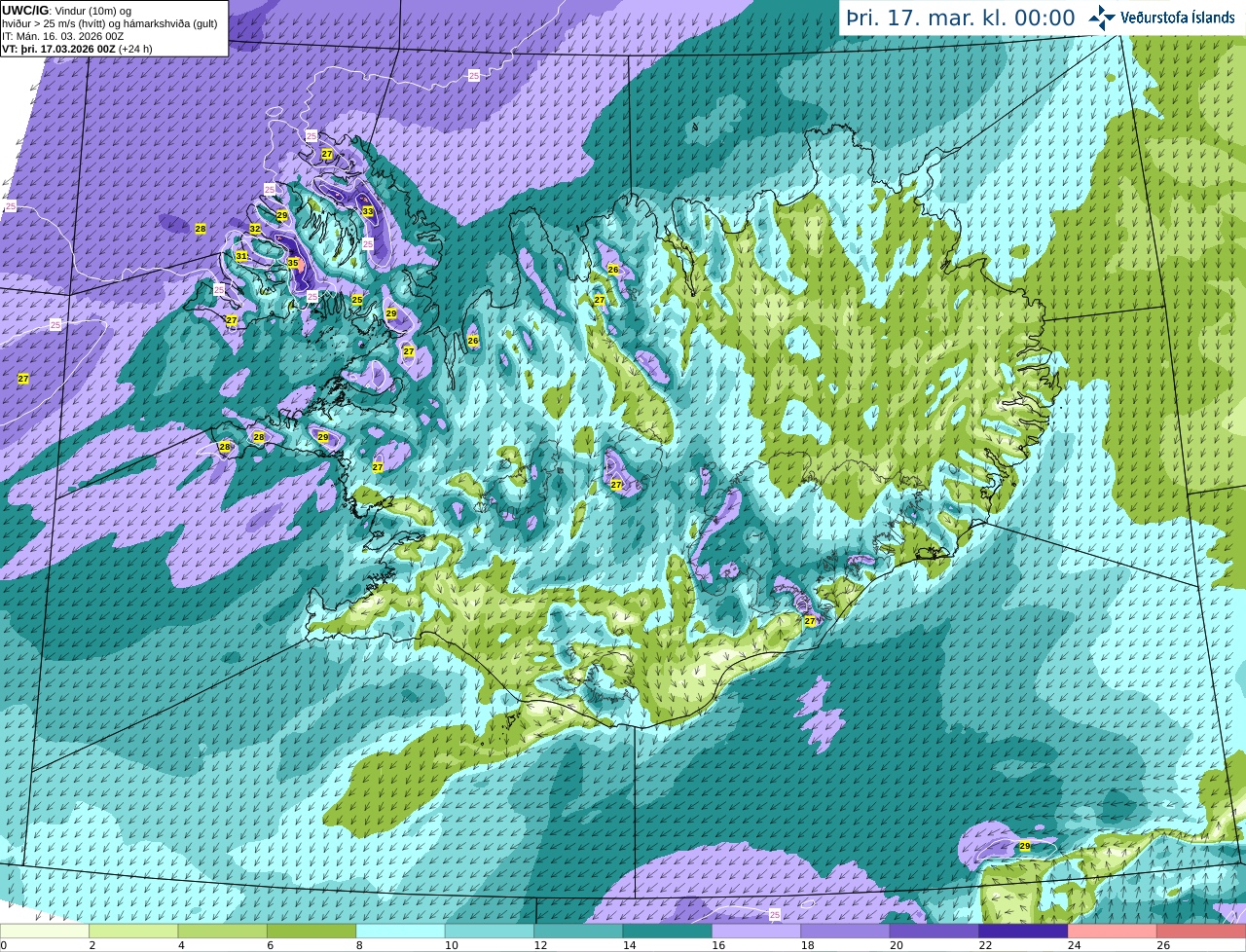Select the 20–22 m/s violet legend swatch

[934, 931]
